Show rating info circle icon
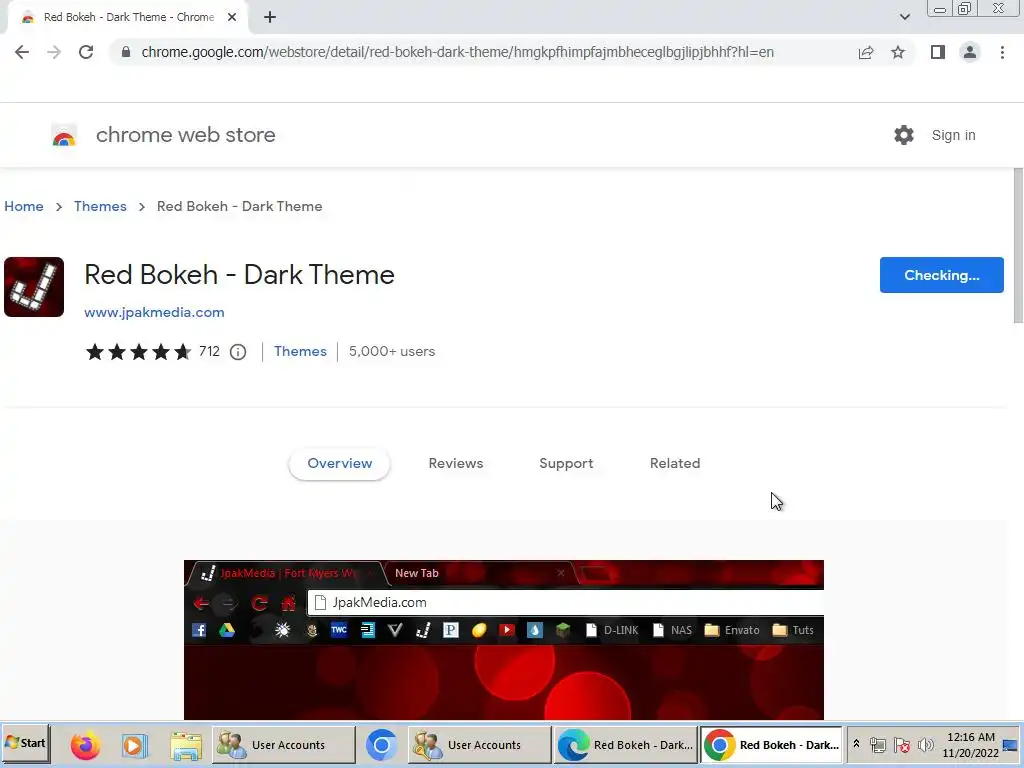1024x768 pixels. 238,353
